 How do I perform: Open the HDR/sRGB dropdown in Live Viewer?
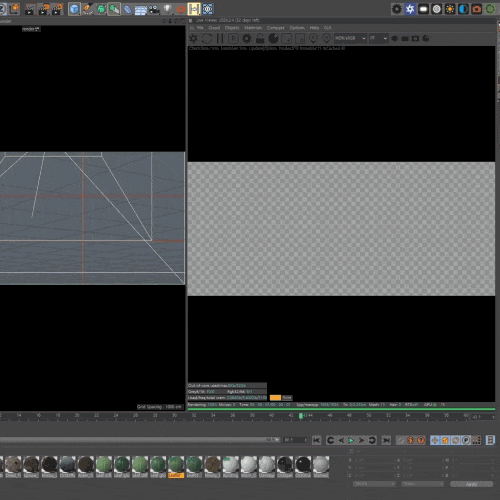[350, 38]
